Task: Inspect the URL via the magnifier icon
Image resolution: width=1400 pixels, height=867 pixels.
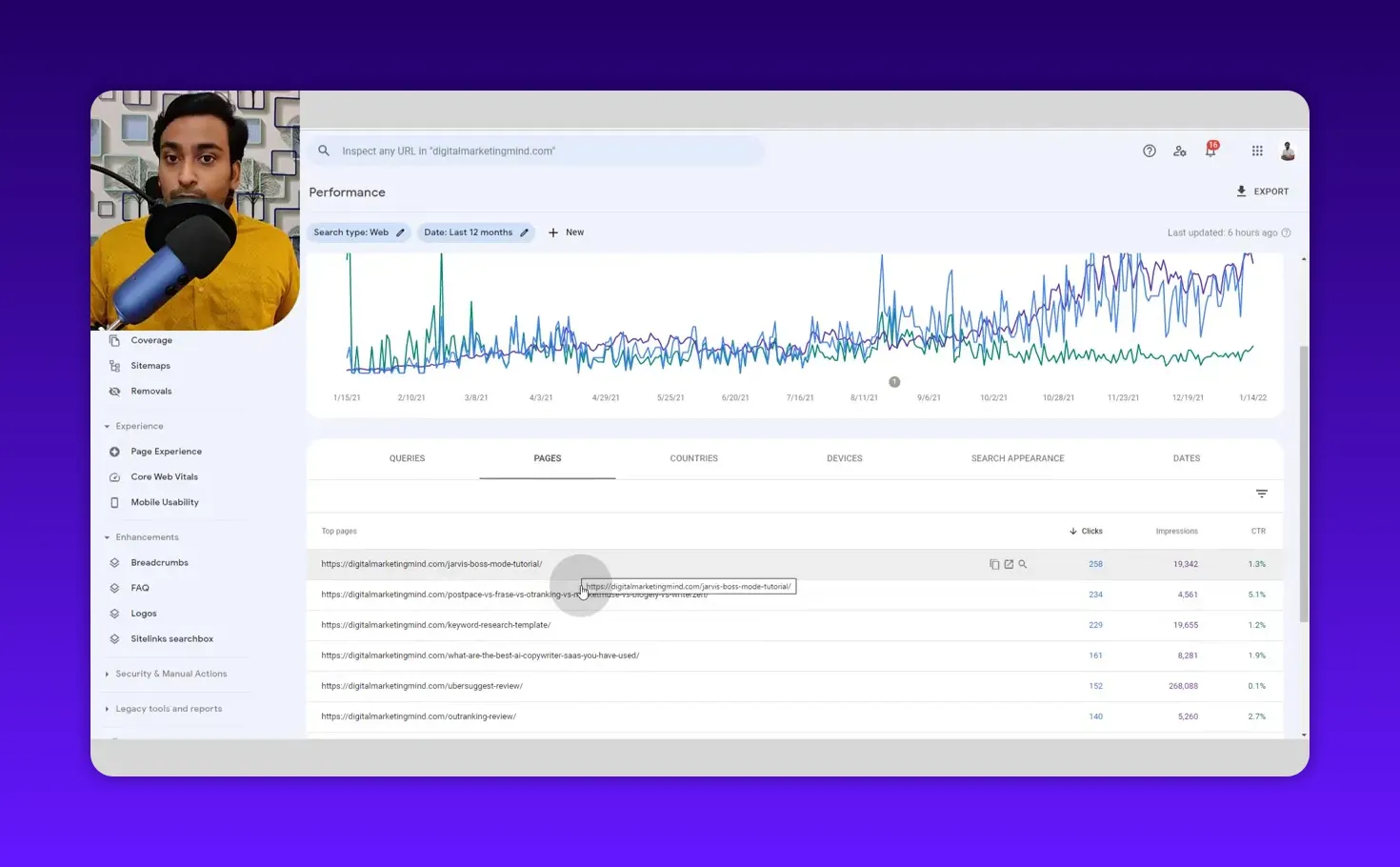Action: 1023,564
